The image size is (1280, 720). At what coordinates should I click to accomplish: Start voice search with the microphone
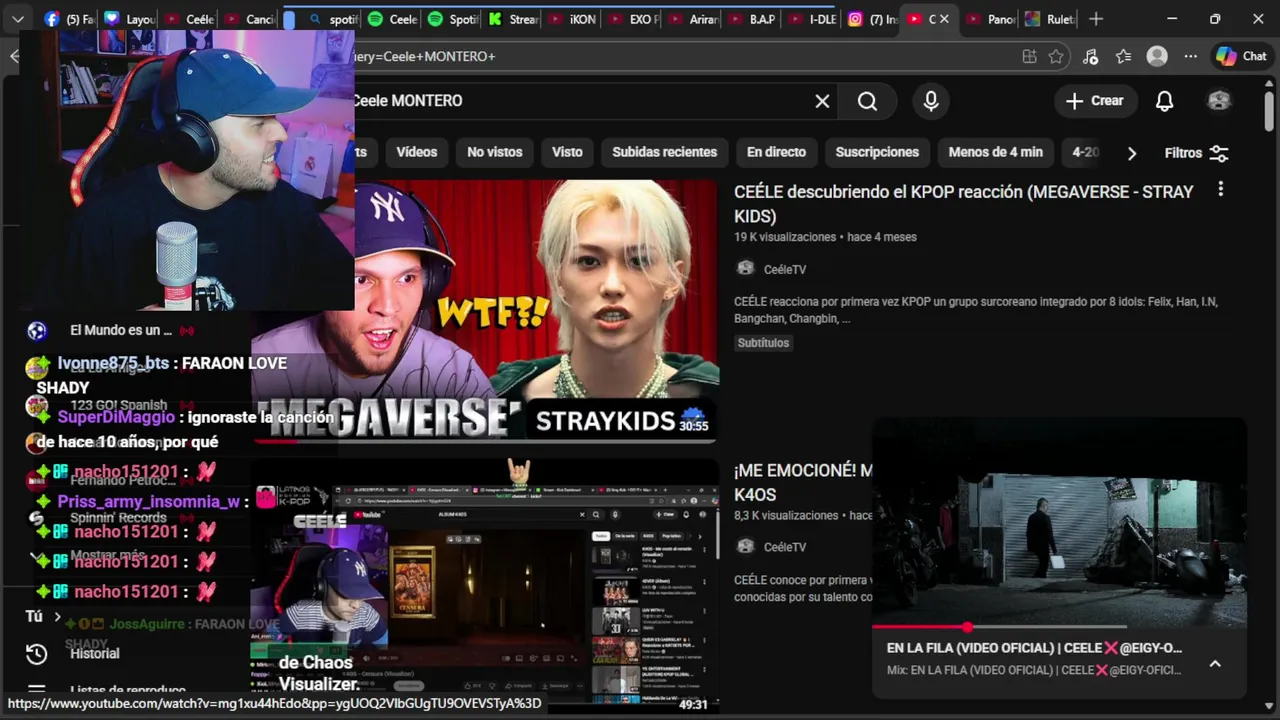point(931,101)
